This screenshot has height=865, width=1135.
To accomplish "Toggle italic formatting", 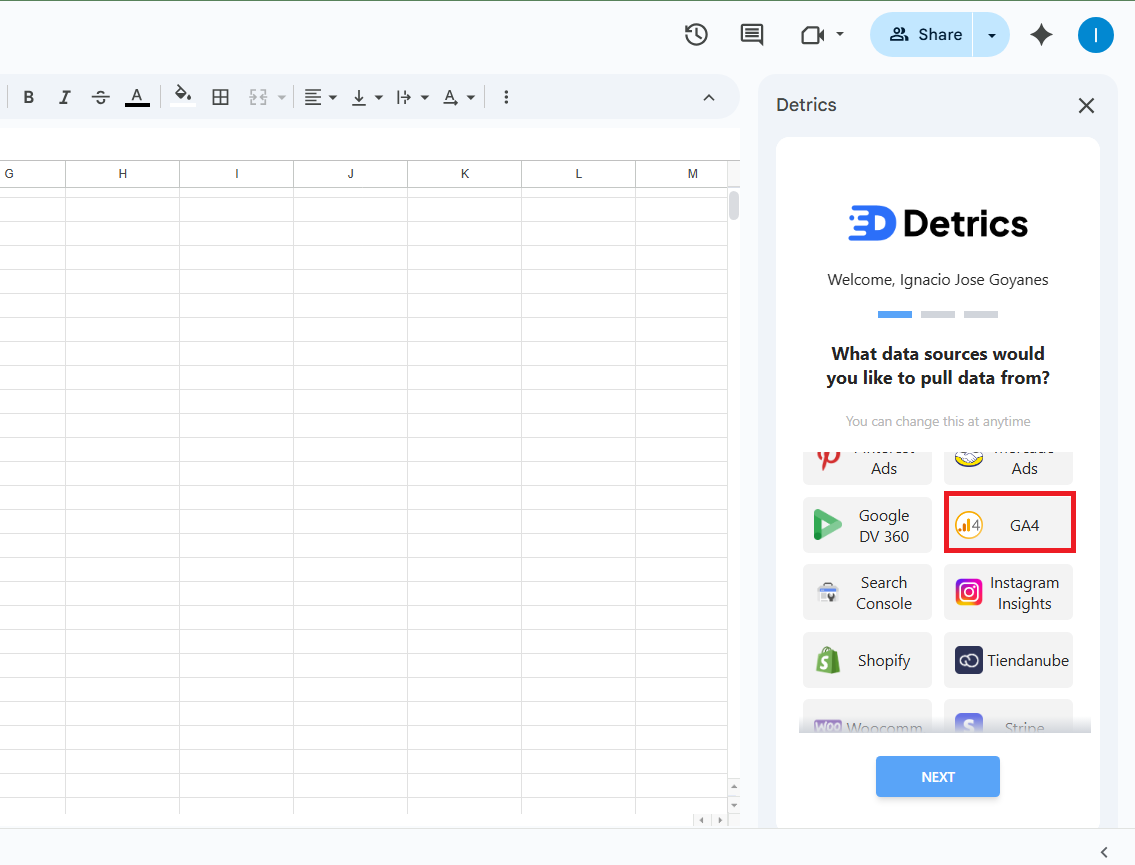I will (64, 96).
